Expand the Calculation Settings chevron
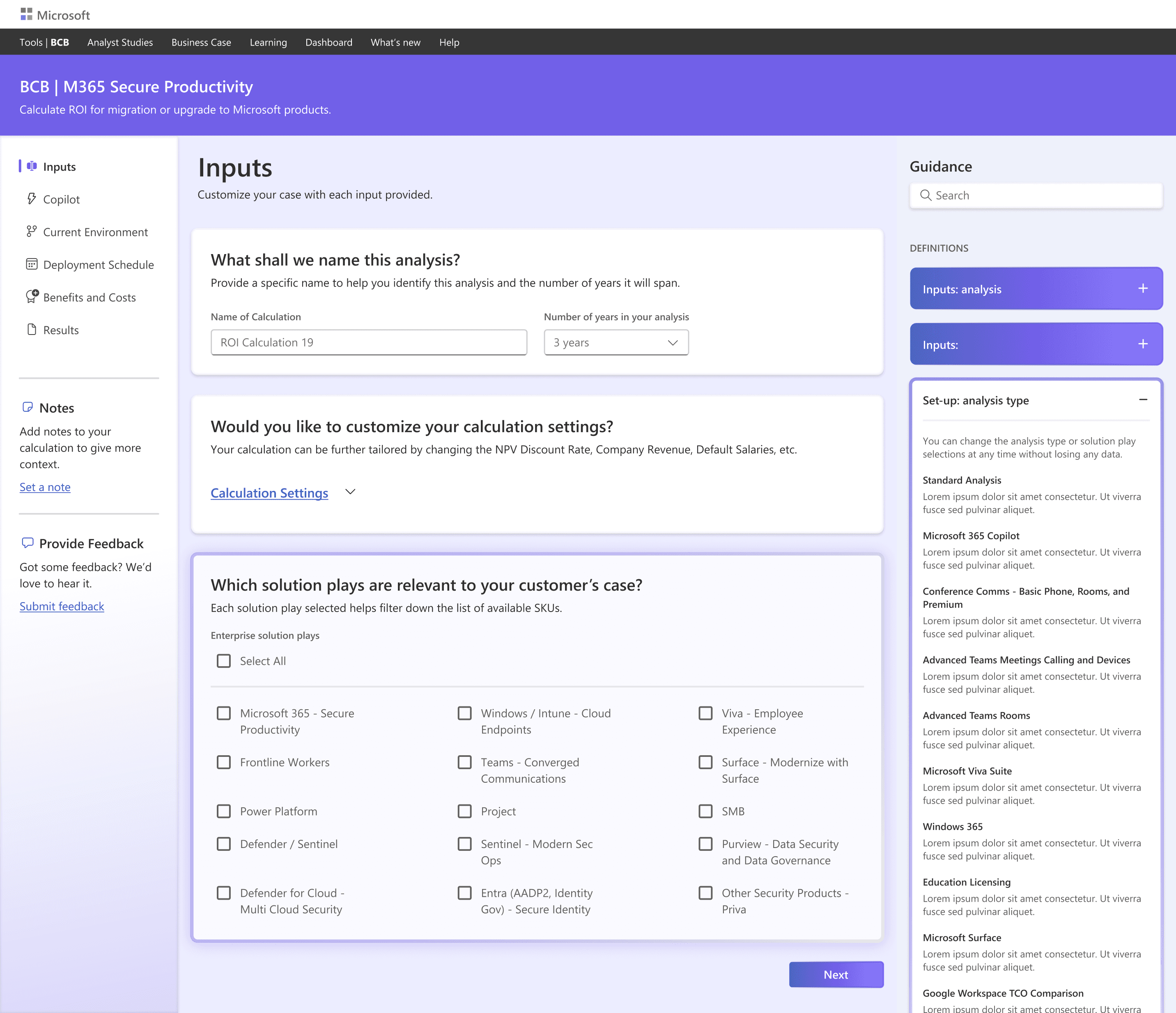 tap(350, 492)
